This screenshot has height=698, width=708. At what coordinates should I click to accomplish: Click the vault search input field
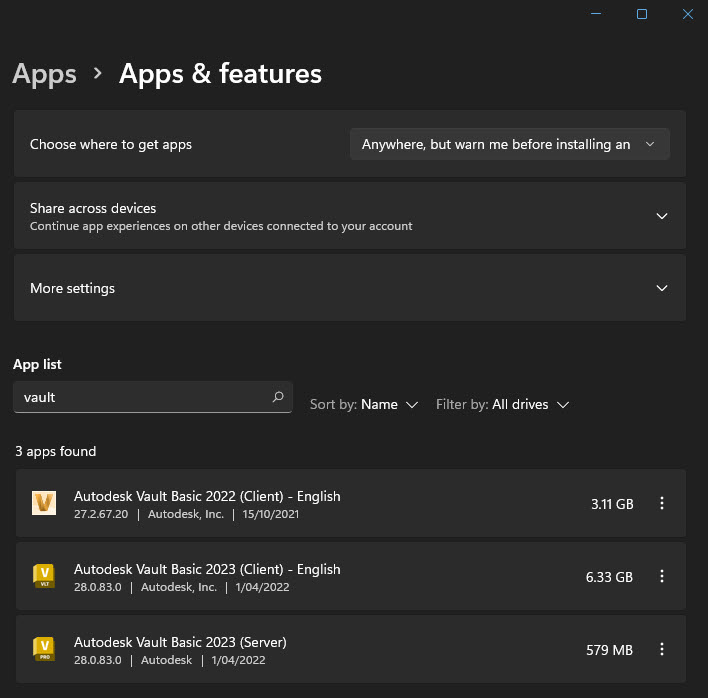pos(153,397)
